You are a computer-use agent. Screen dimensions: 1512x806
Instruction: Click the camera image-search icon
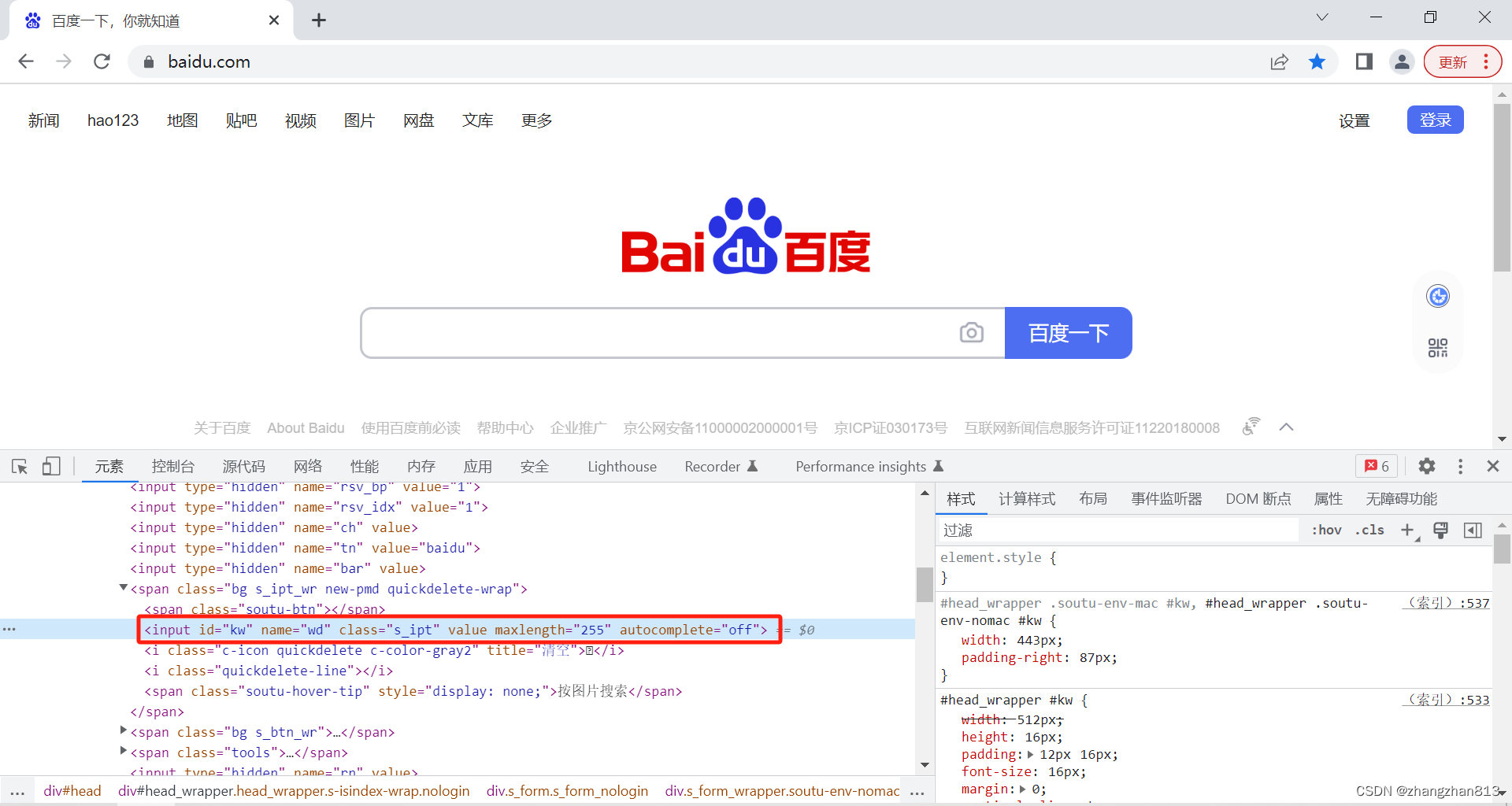972,333
